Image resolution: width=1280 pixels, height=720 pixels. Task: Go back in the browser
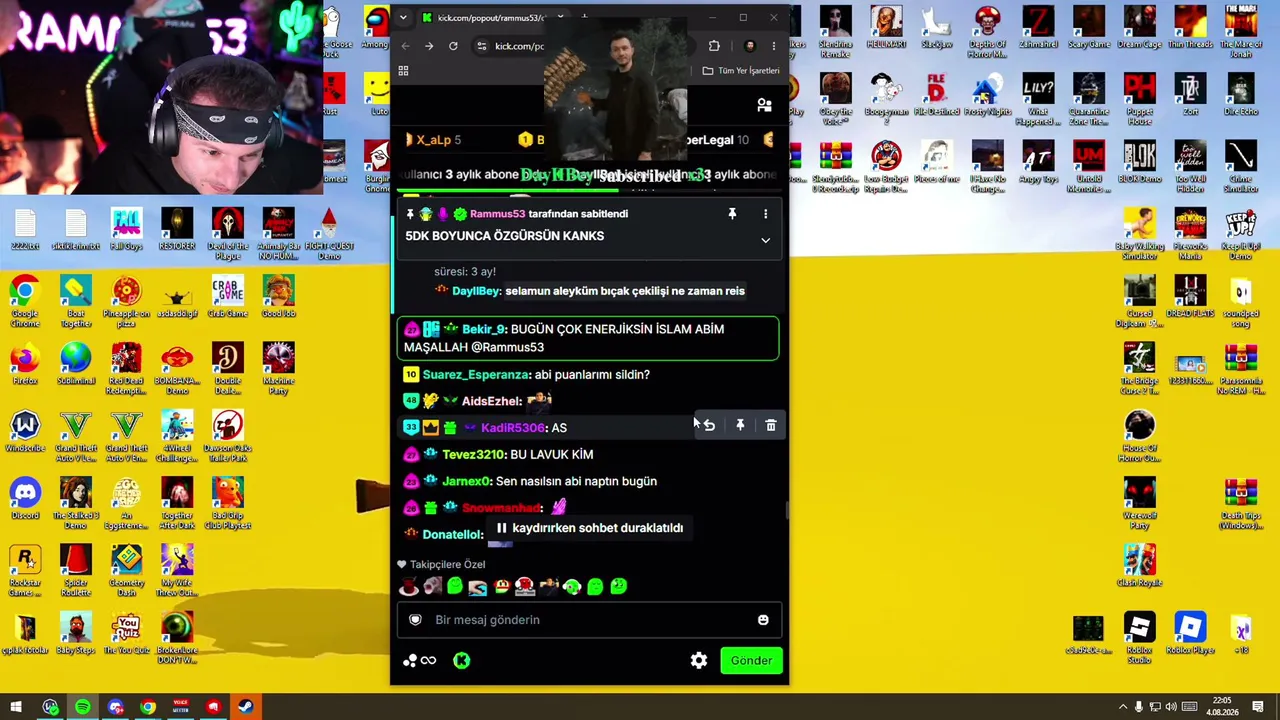point(405,46)
